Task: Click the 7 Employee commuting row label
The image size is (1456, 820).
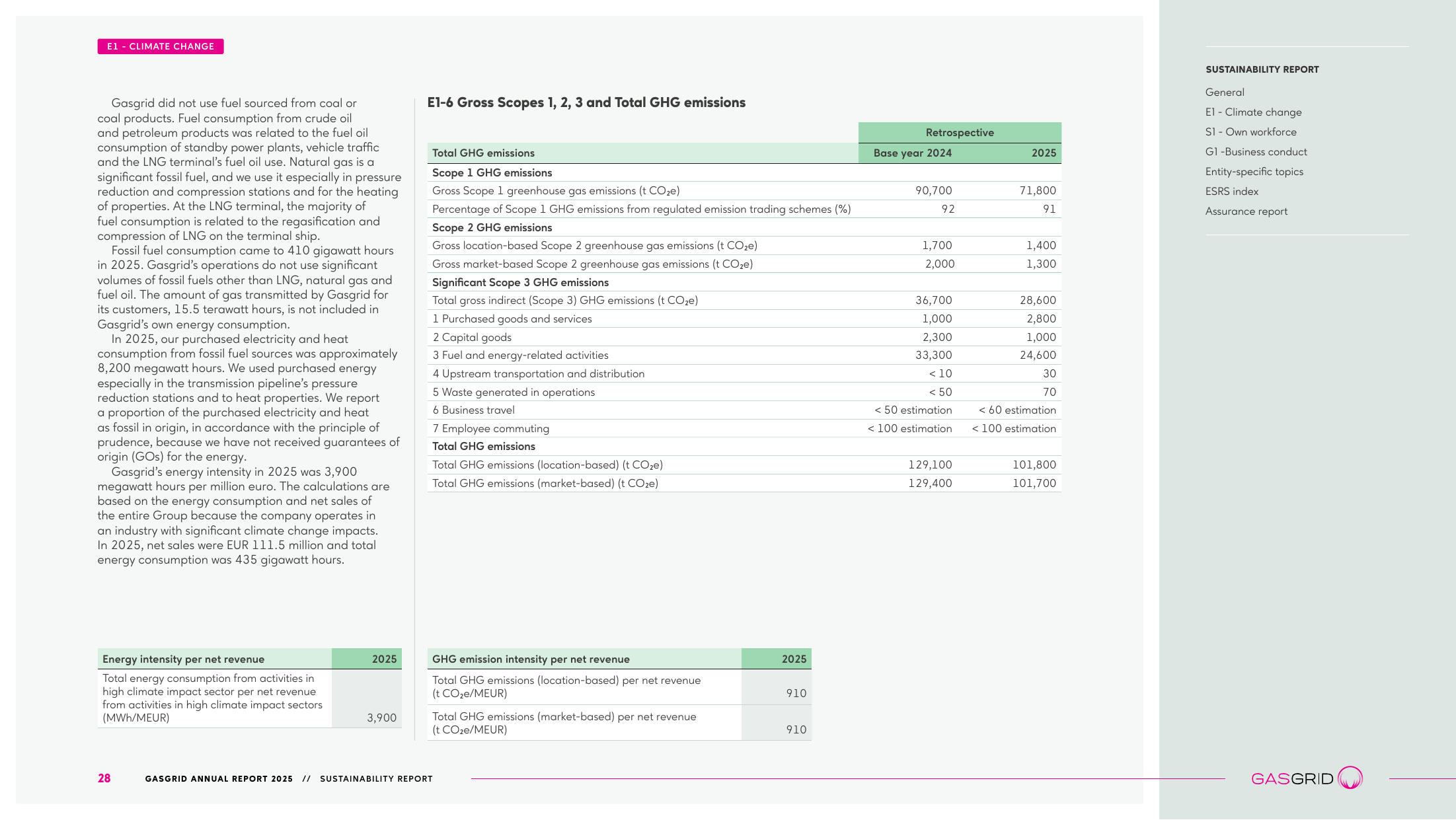Action: tap(490, 428)
